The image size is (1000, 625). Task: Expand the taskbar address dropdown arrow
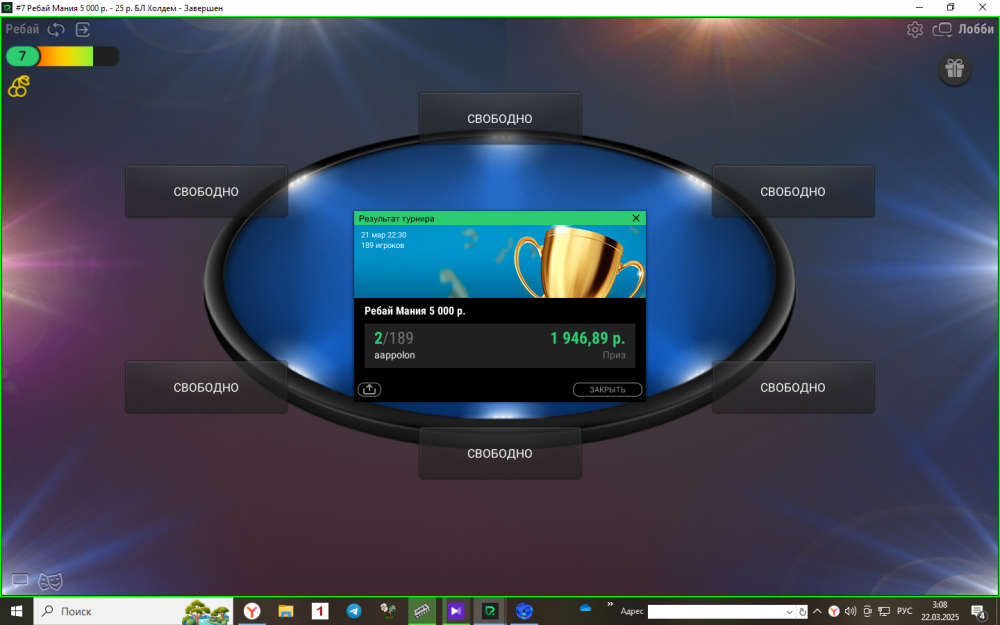(790, 611)
